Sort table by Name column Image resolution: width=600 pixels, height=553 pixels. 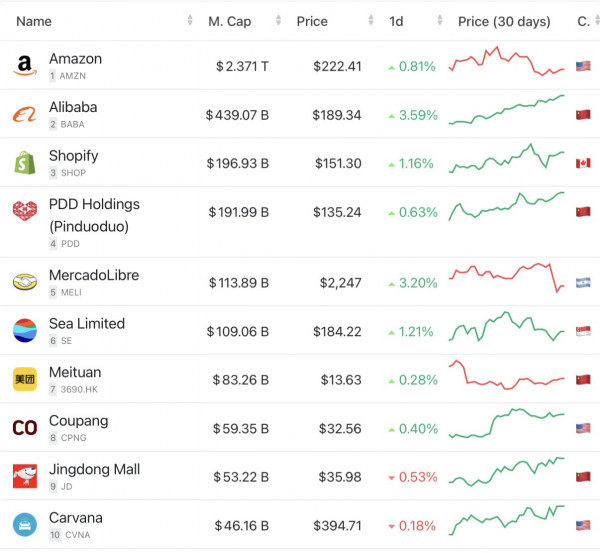pos(34,21)
